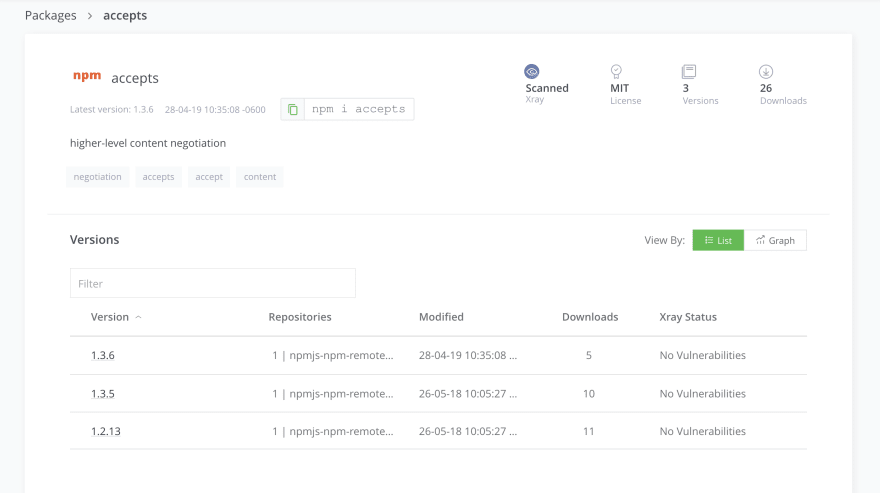This screenshot has width=880, height=493.
Task: Open version 1.3.5 row
Action: point(103,393)
